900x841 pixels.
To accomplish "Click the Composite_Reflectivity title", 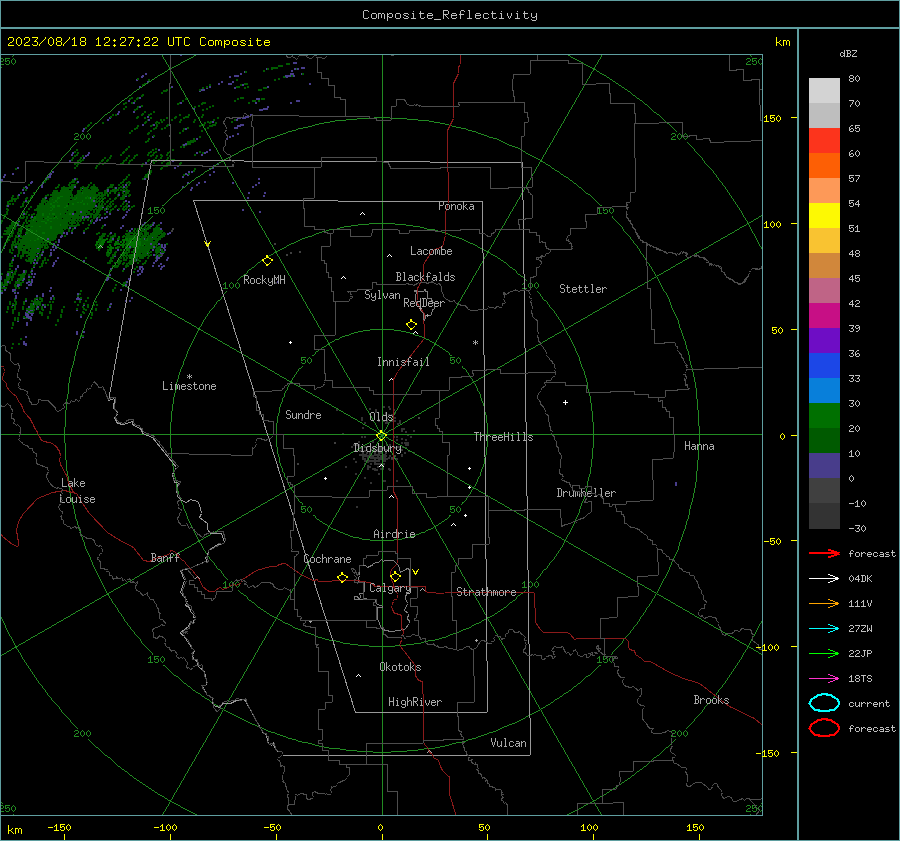I will tap(450, 15).
